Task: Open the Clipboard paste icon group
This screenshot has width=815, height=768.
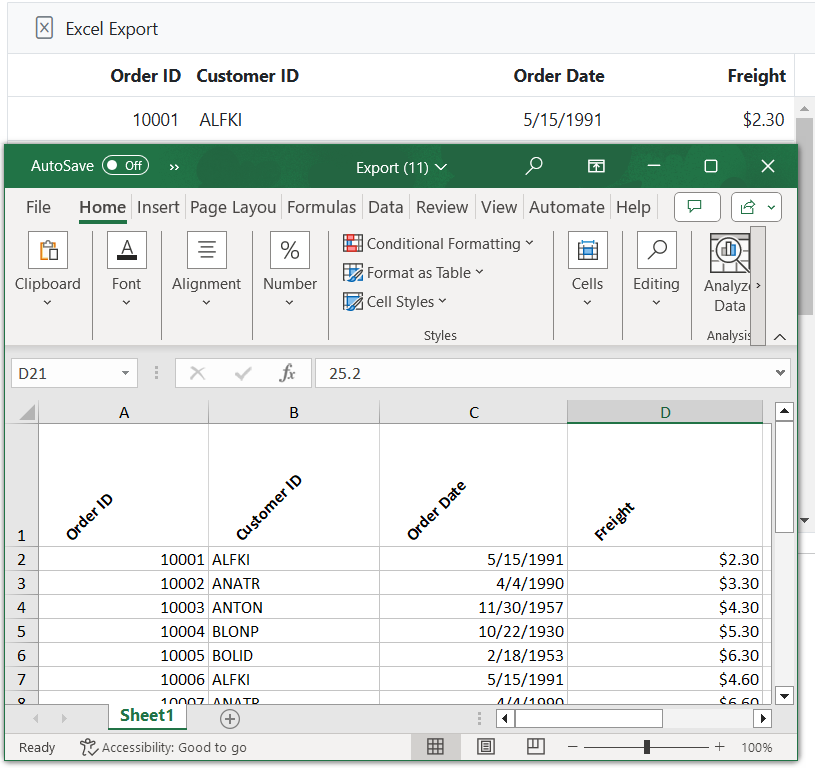Action: [47, 250]
